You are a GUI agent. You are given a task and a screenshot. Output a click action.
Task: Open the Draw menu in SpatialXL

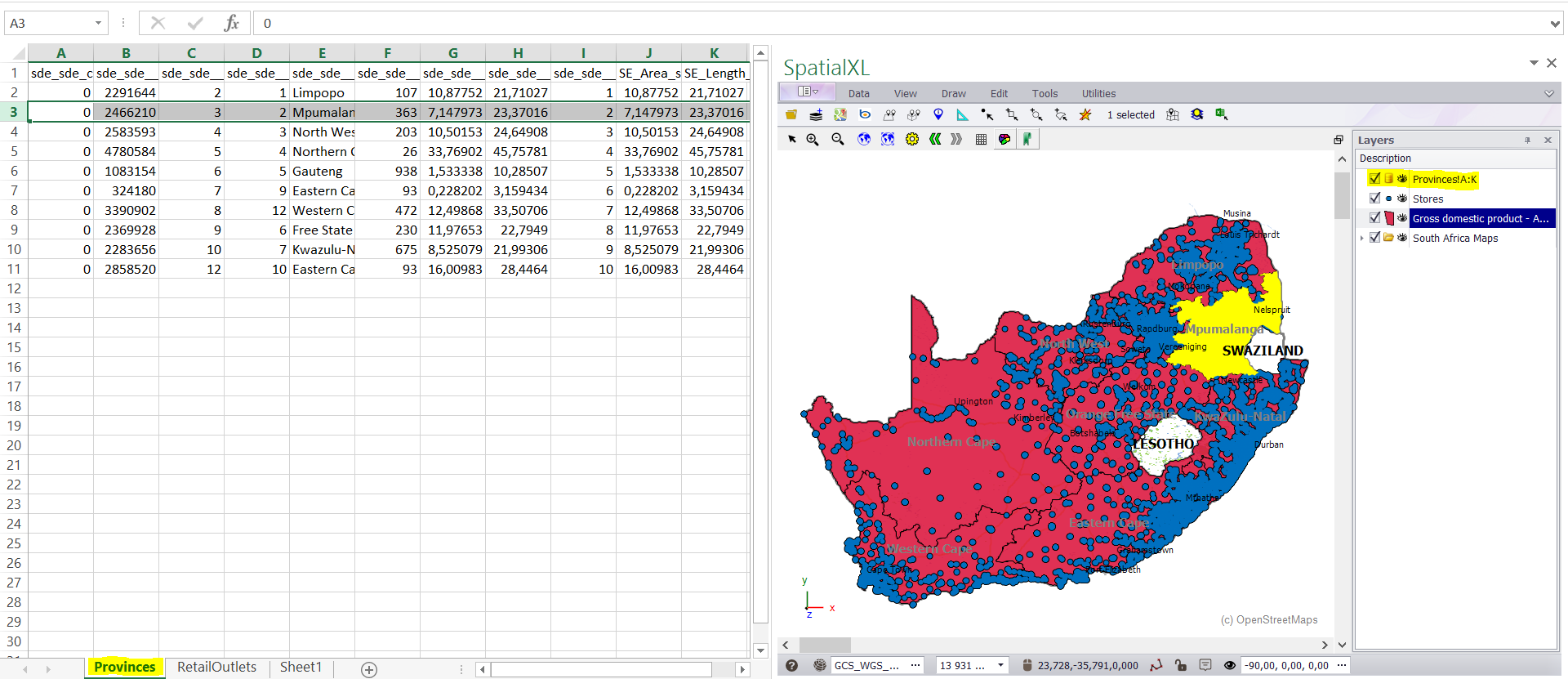coord(953,94)
